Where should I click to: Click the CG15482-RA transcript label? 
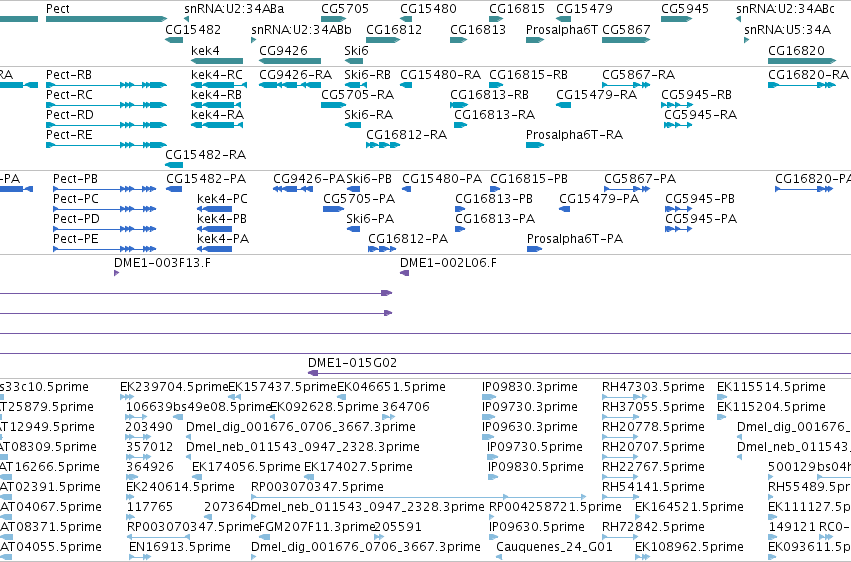pos(205,155)
